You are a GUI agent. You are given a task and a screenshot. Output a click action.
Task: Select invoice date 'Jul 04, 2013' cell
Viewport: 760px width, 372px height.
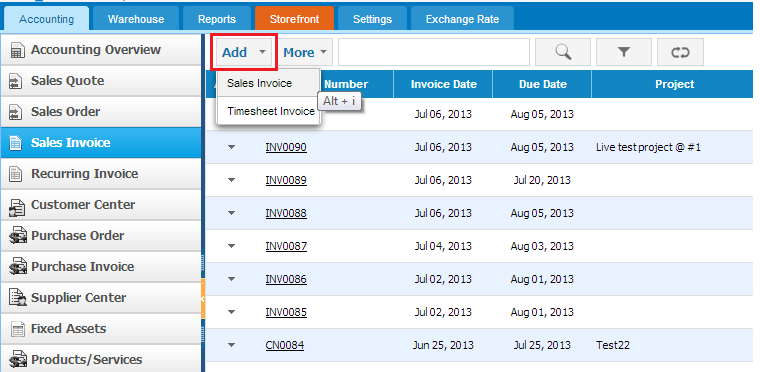[x=443, y=246]
